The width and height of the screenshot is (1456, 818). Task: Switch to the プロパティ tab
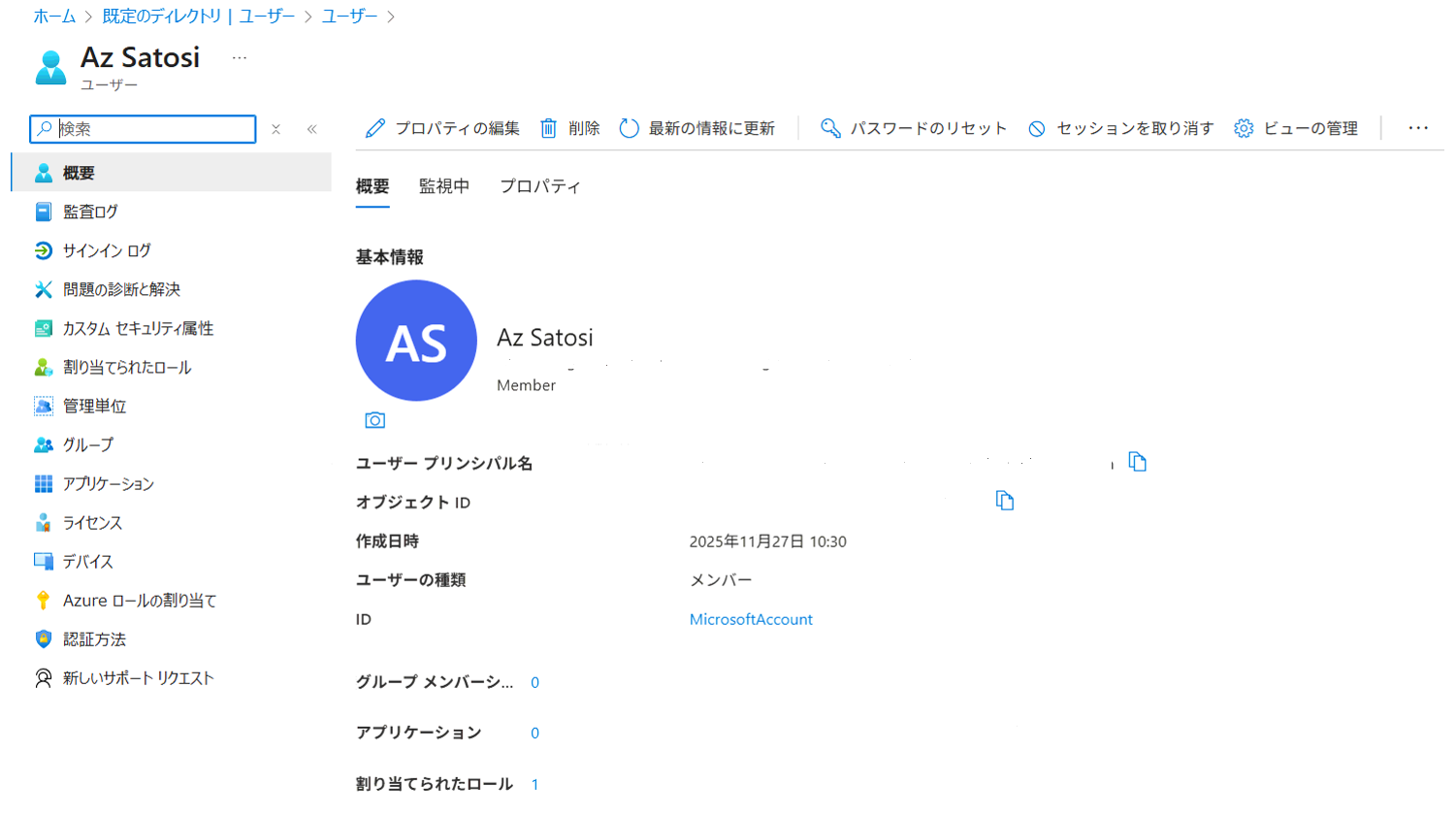click(539, 185)
